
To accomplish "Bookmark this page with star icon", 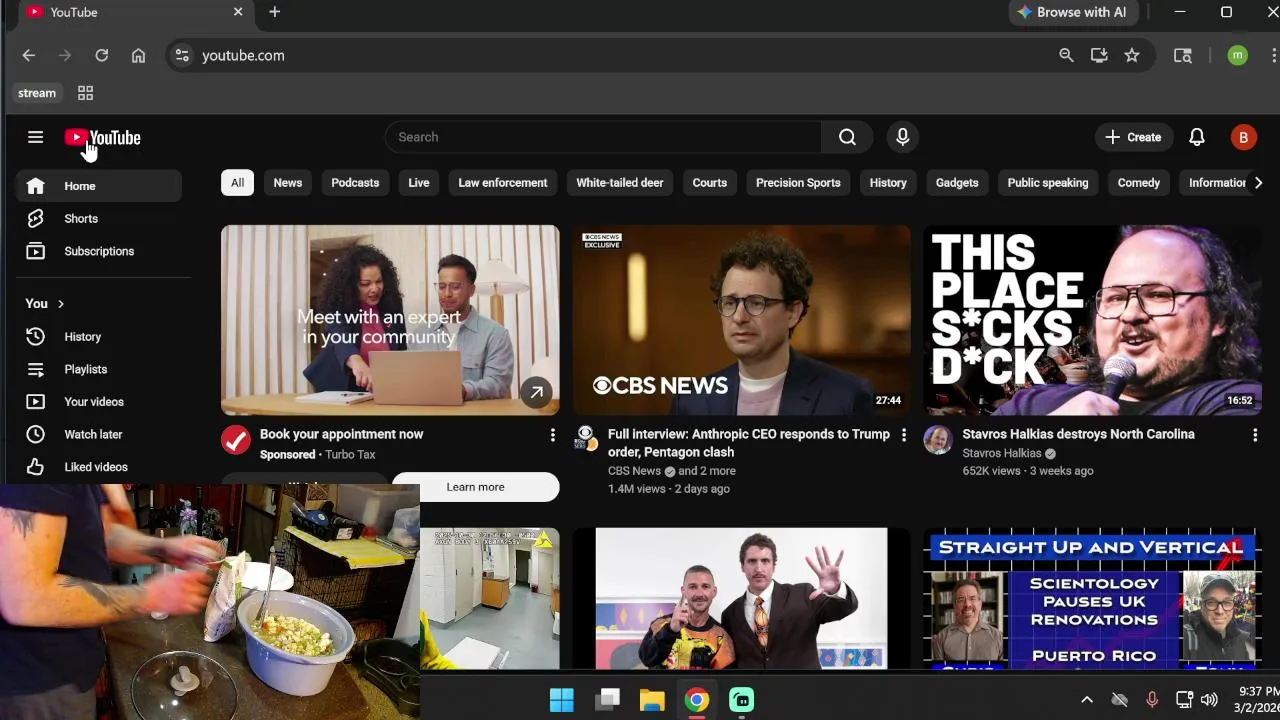I will point(1131,56).
